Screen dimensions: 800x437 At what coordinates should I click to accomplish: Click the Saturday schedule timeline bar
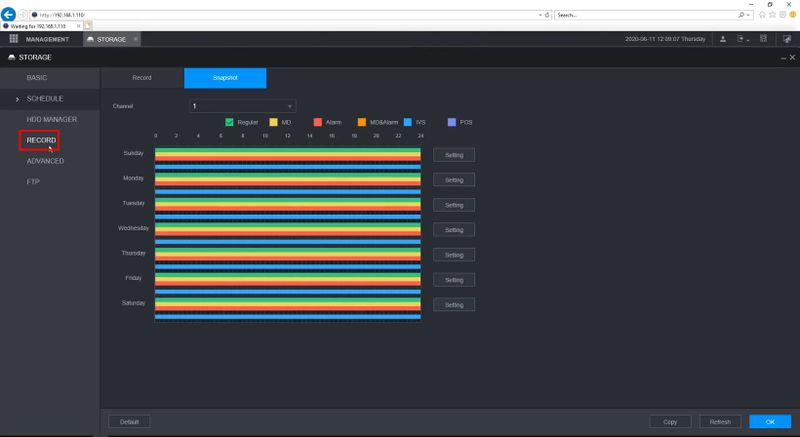288,308
